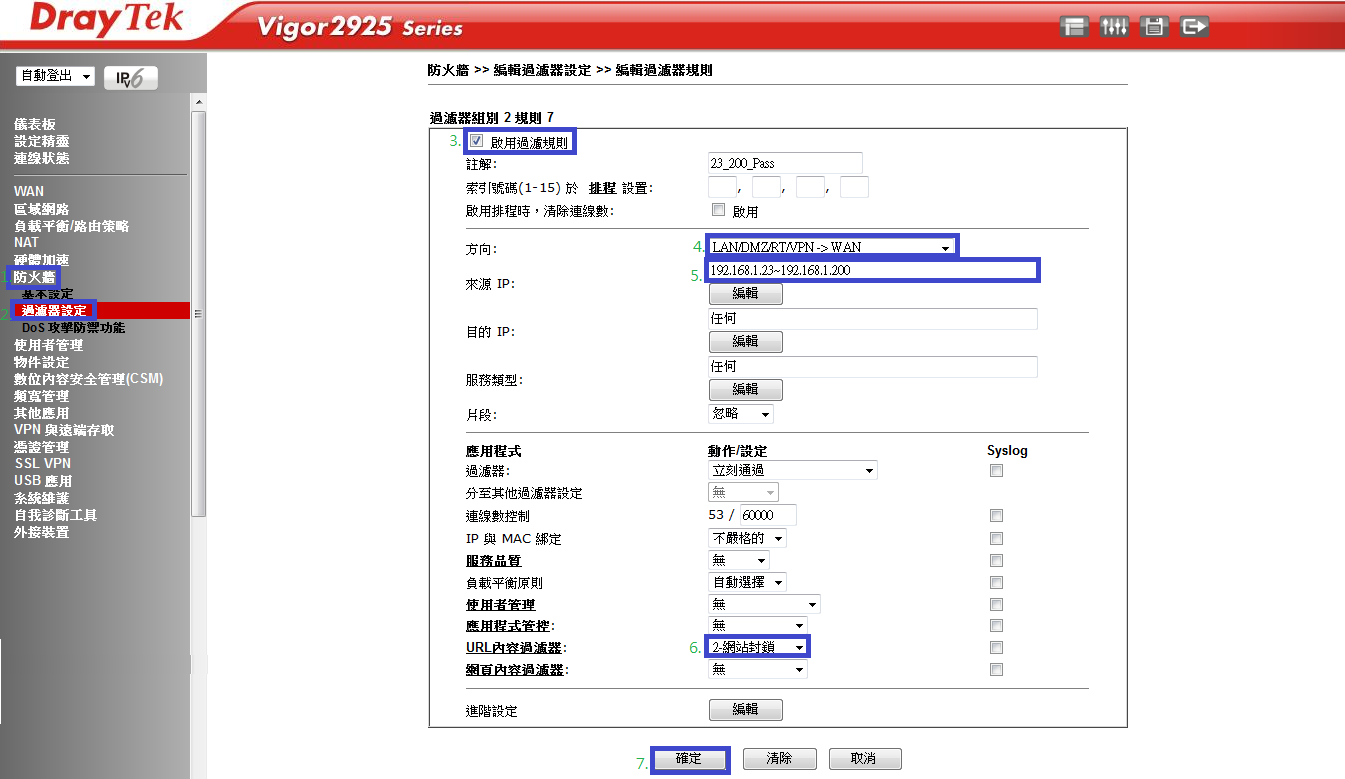This screenshot has width=1345, height=779.
Task: Open 外接裝置 in the sidebar
Action: pyautogui.click(x=42, y=532)
